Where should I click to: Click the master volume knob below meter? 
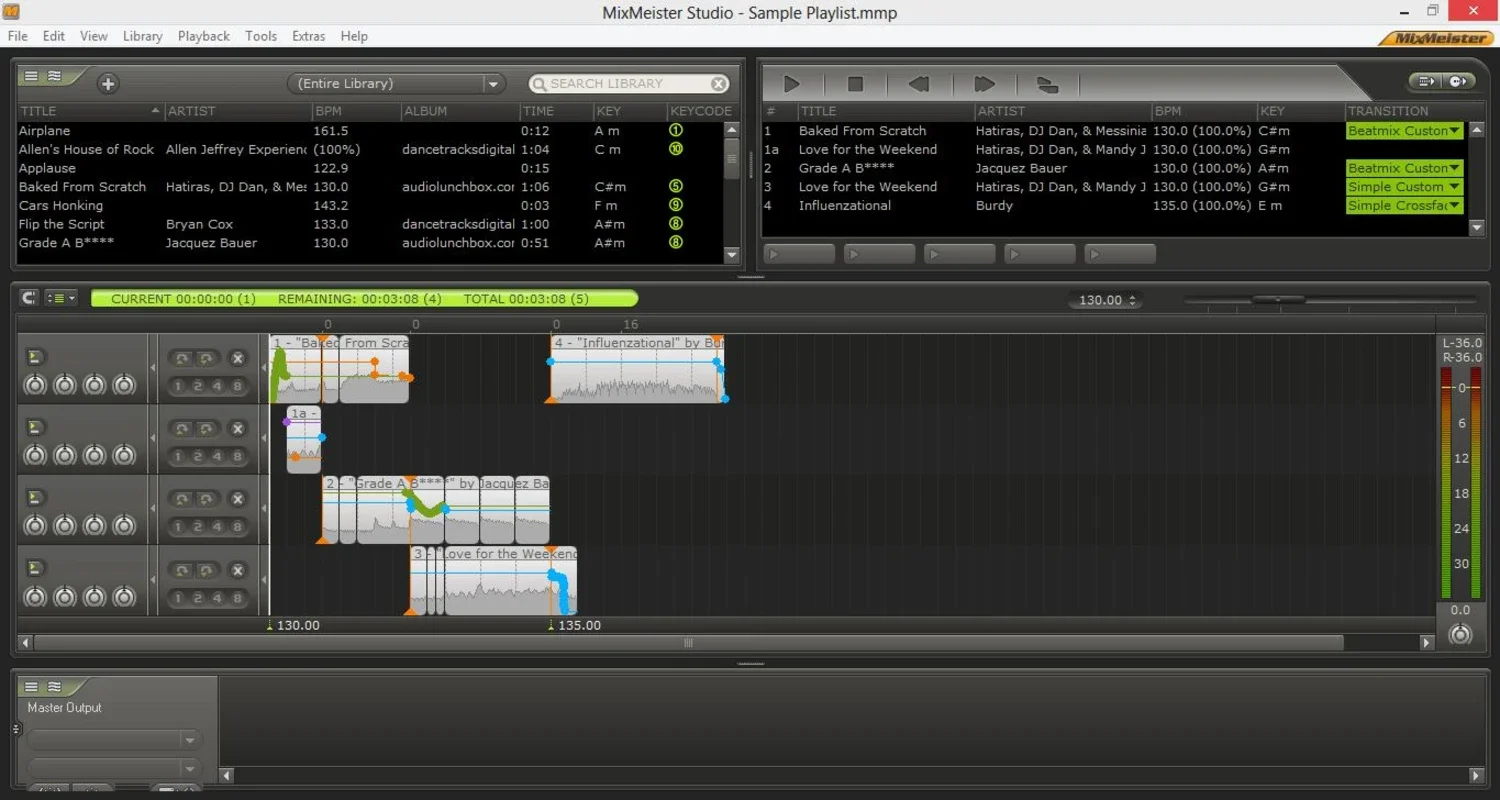pos(1460,634)
